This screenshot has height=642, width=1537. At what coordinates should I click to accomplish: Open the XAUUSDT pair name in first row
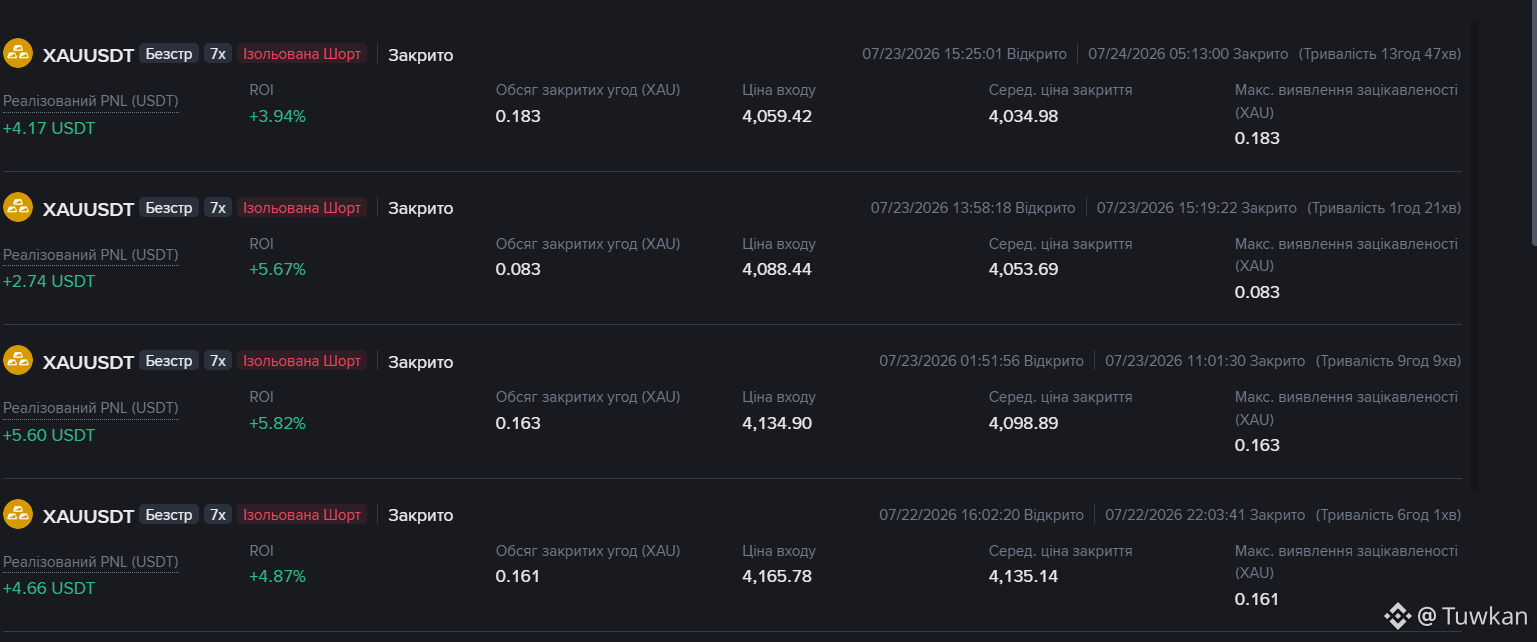click(x=88, y=55)
